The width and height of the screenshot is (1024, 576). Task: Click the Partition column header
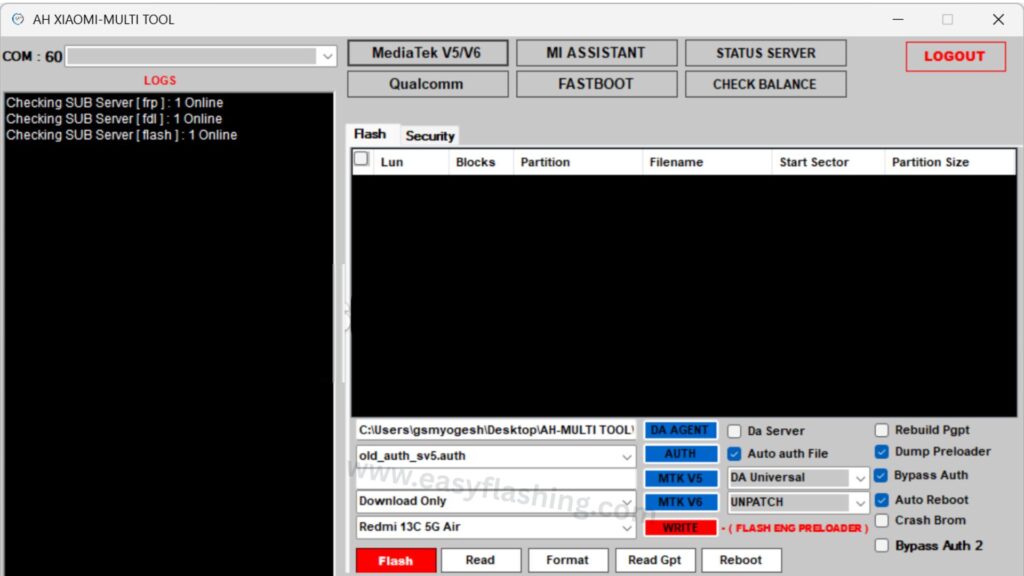point(545,162)
